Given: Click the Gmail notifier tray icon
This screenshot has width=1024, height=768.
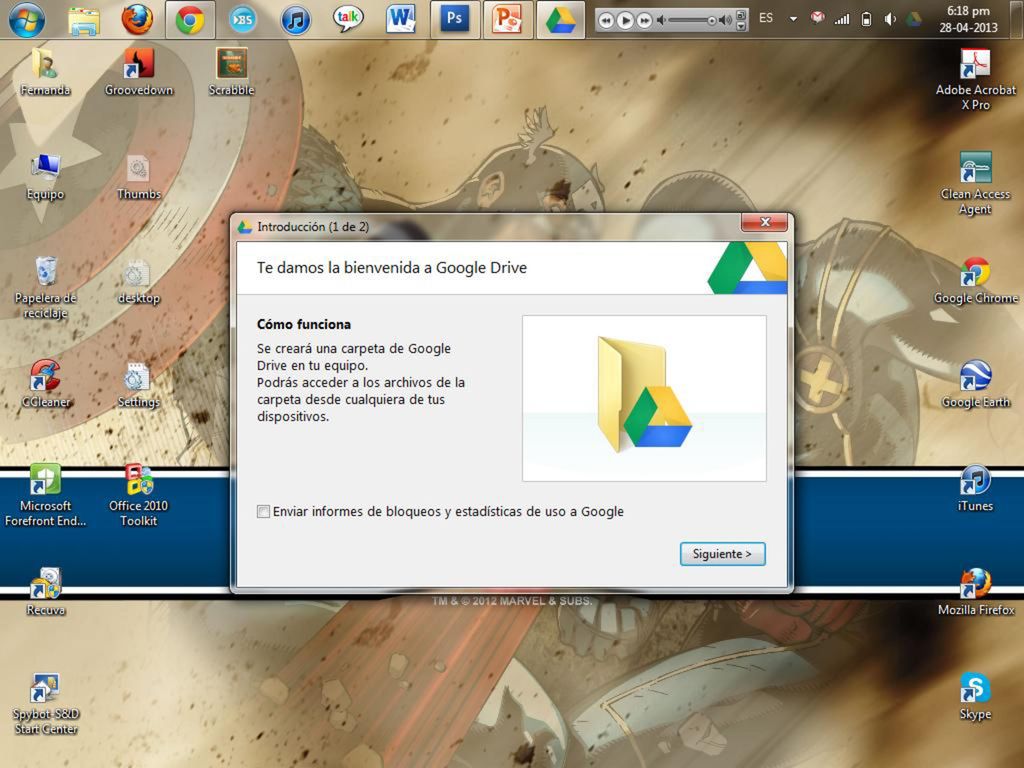Looking at the screenshot, I should click(817, 18).
